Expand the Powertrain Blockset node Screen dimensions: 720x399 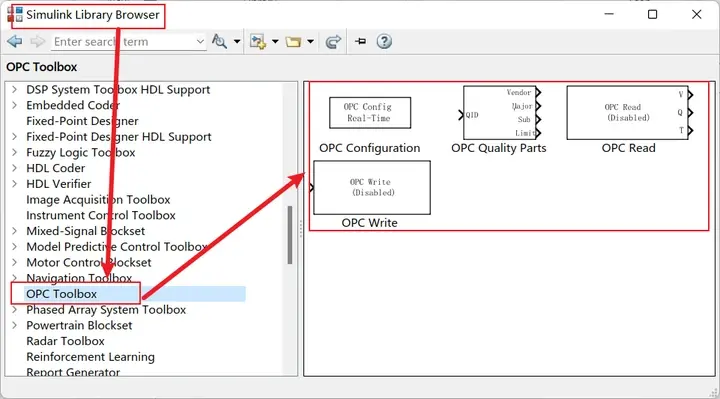(14, 325)
